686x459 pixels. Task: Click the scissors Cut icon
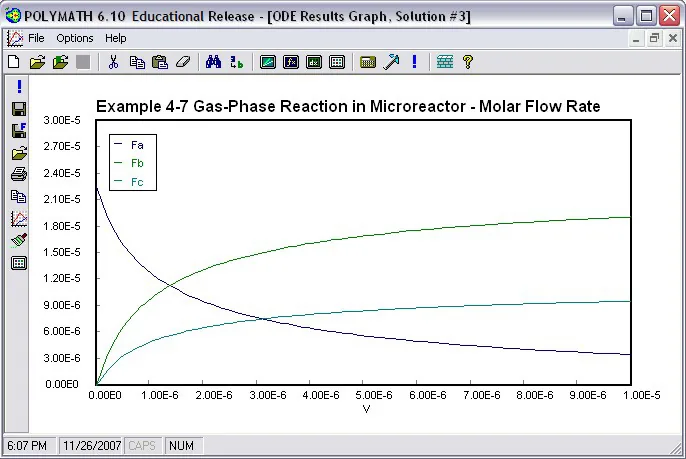[113, 62]
